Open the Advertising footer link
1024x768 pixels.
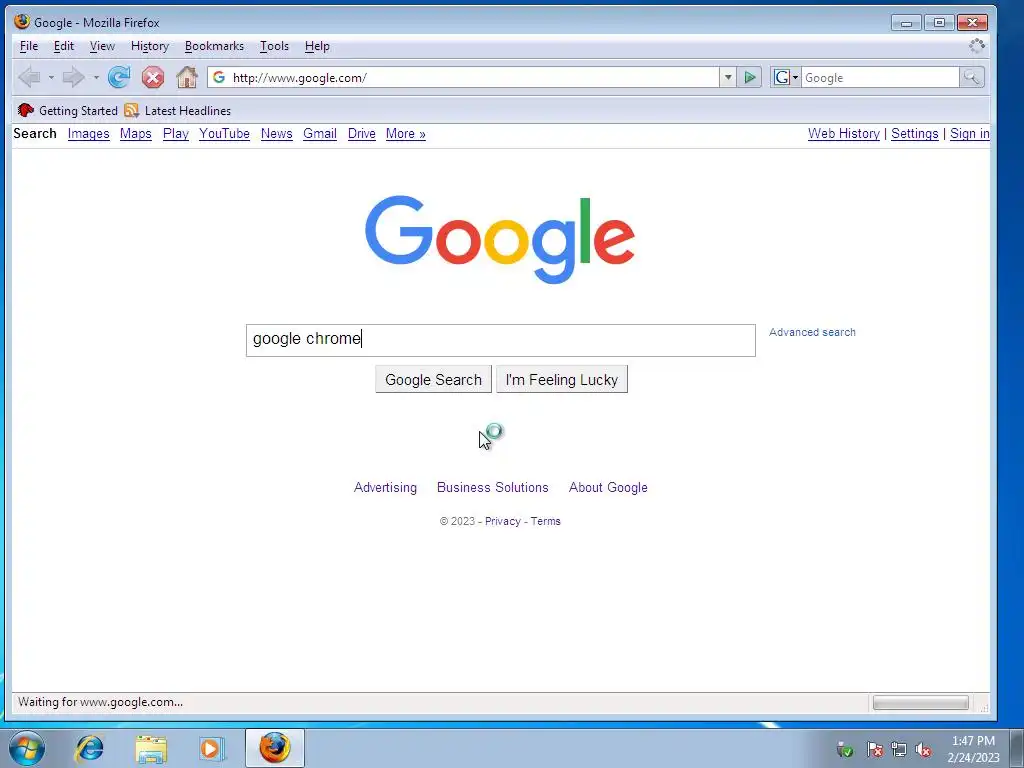coord(385,487)
